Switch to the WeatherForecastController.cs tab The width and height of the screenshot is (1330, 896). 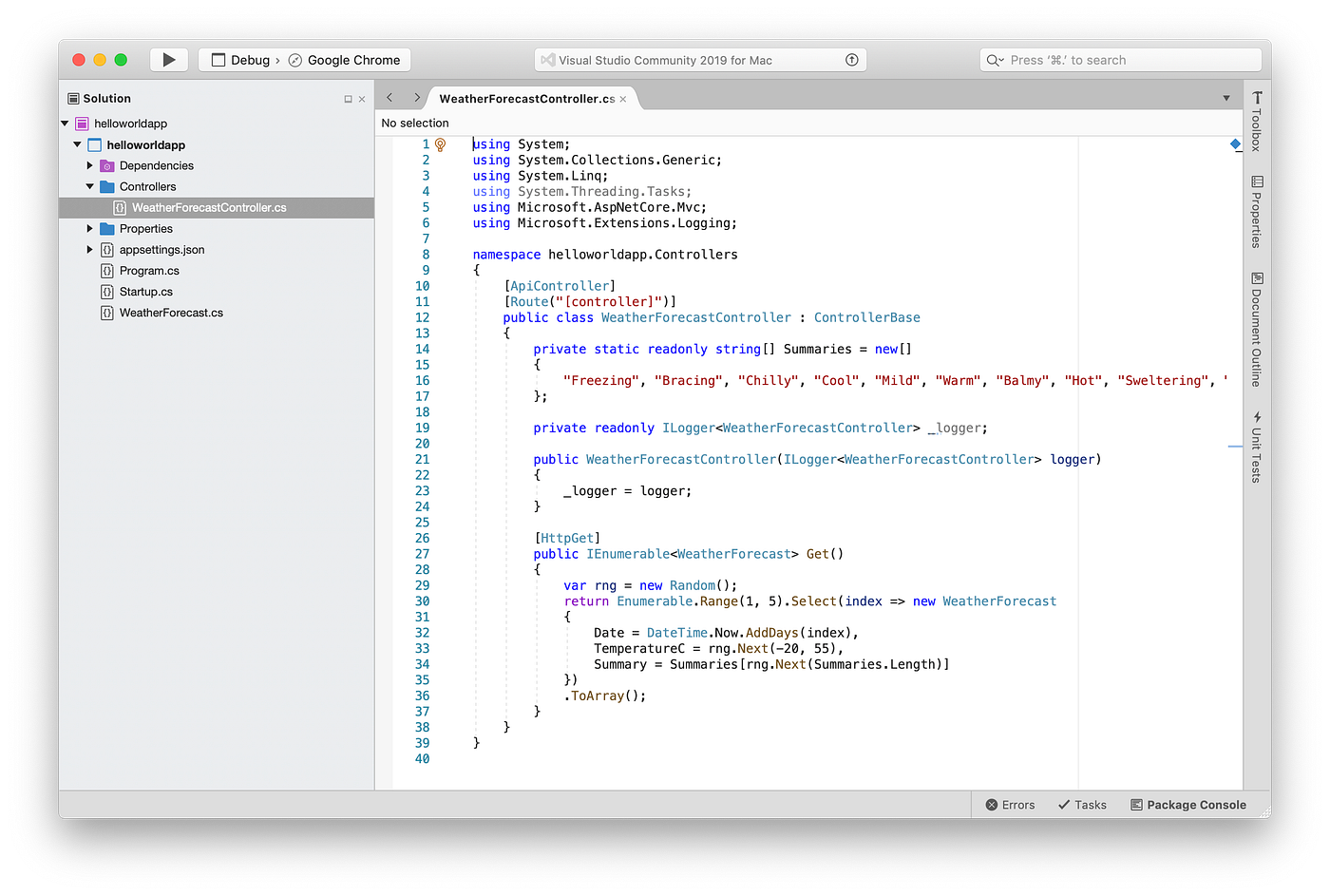[x=526, y=99]
